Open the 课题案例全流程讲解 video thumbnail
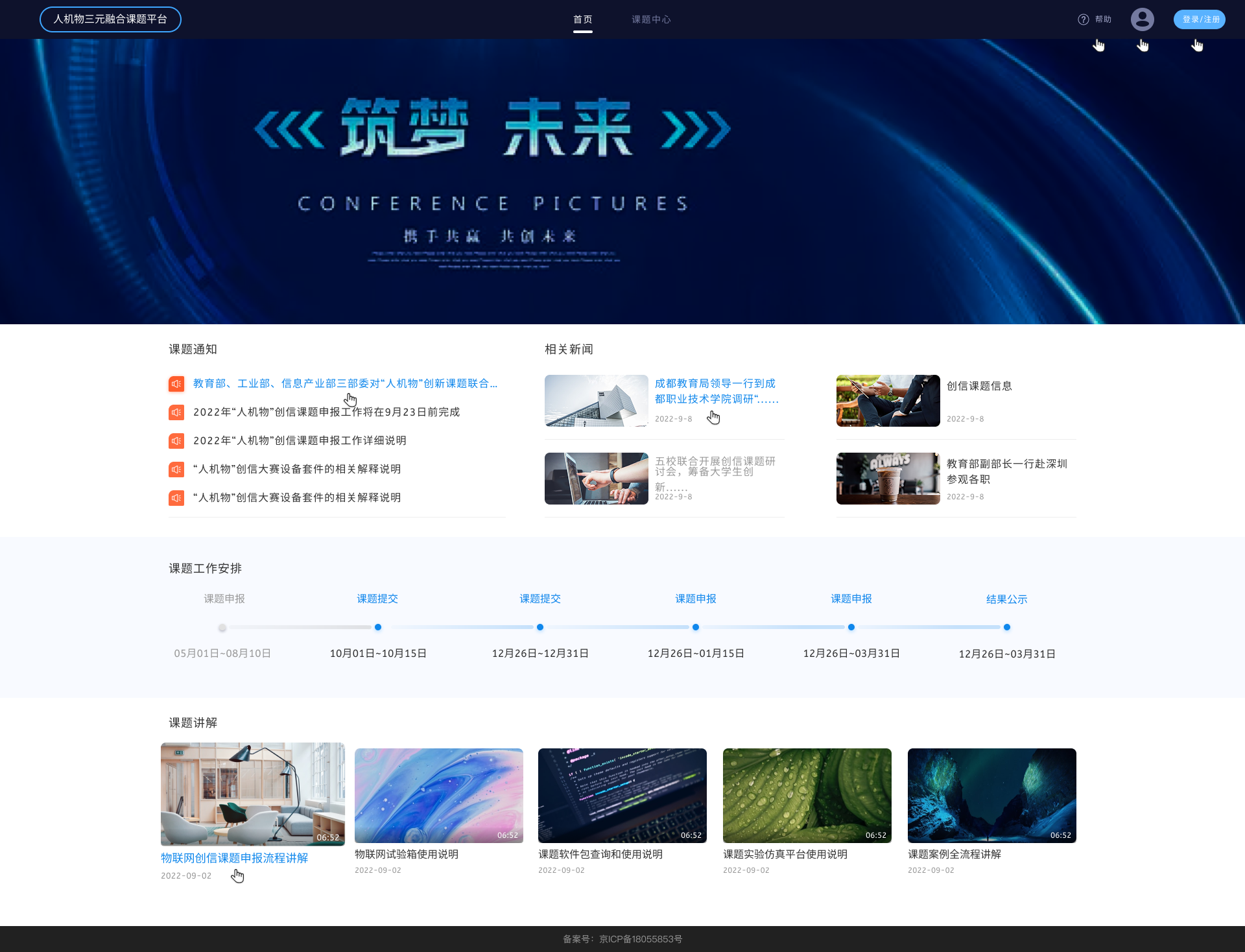Viewport: 1245px width, 952px height. pos(991,796)
